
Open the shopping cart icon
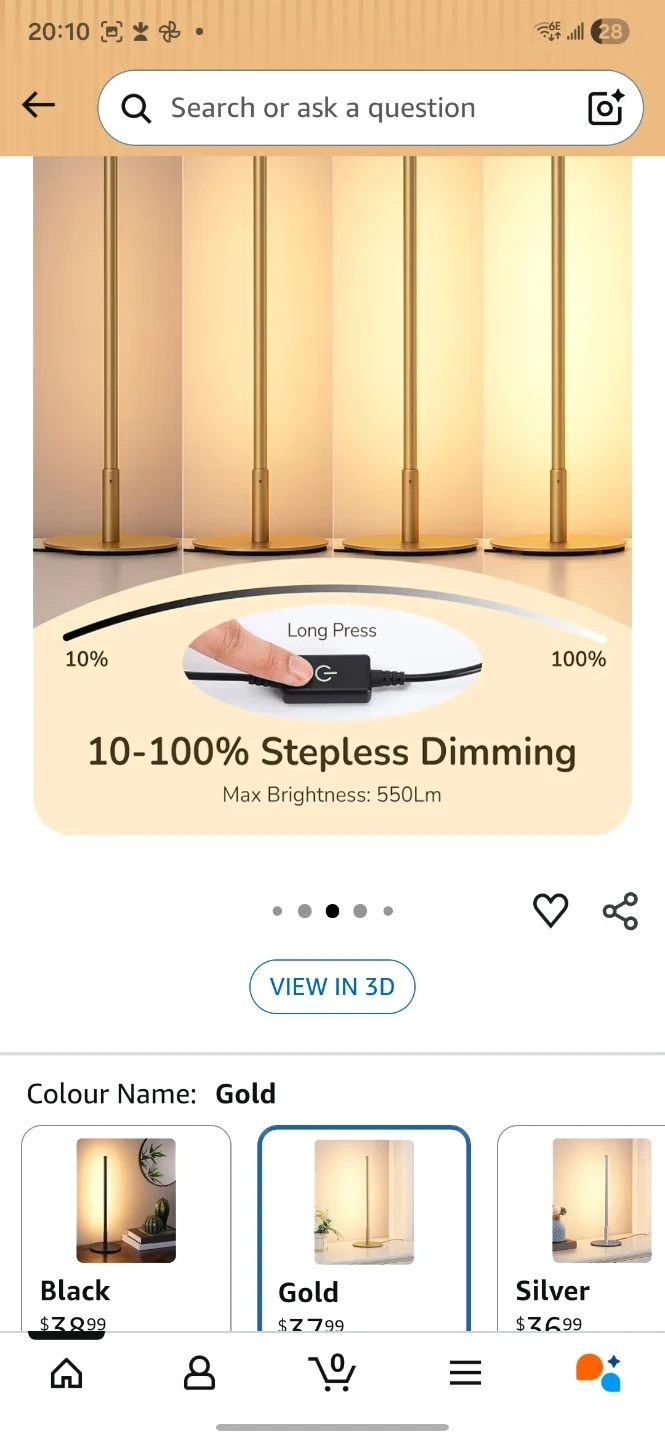pos(332,1372)
